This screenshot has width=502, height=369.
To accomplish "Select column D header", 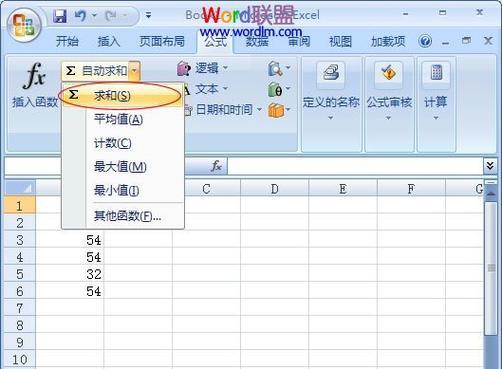I will click(x=274, y=189).
